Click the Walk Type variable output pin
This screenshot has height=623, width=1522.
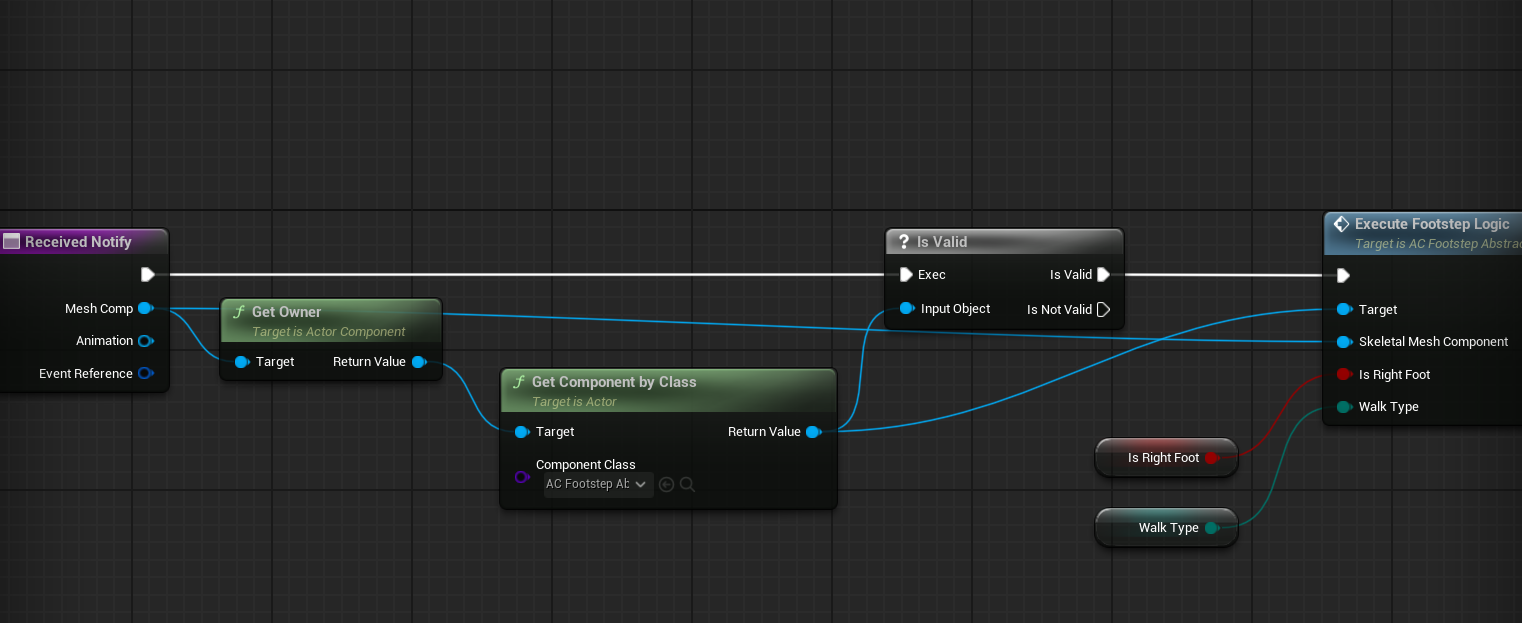[1212, 528]
